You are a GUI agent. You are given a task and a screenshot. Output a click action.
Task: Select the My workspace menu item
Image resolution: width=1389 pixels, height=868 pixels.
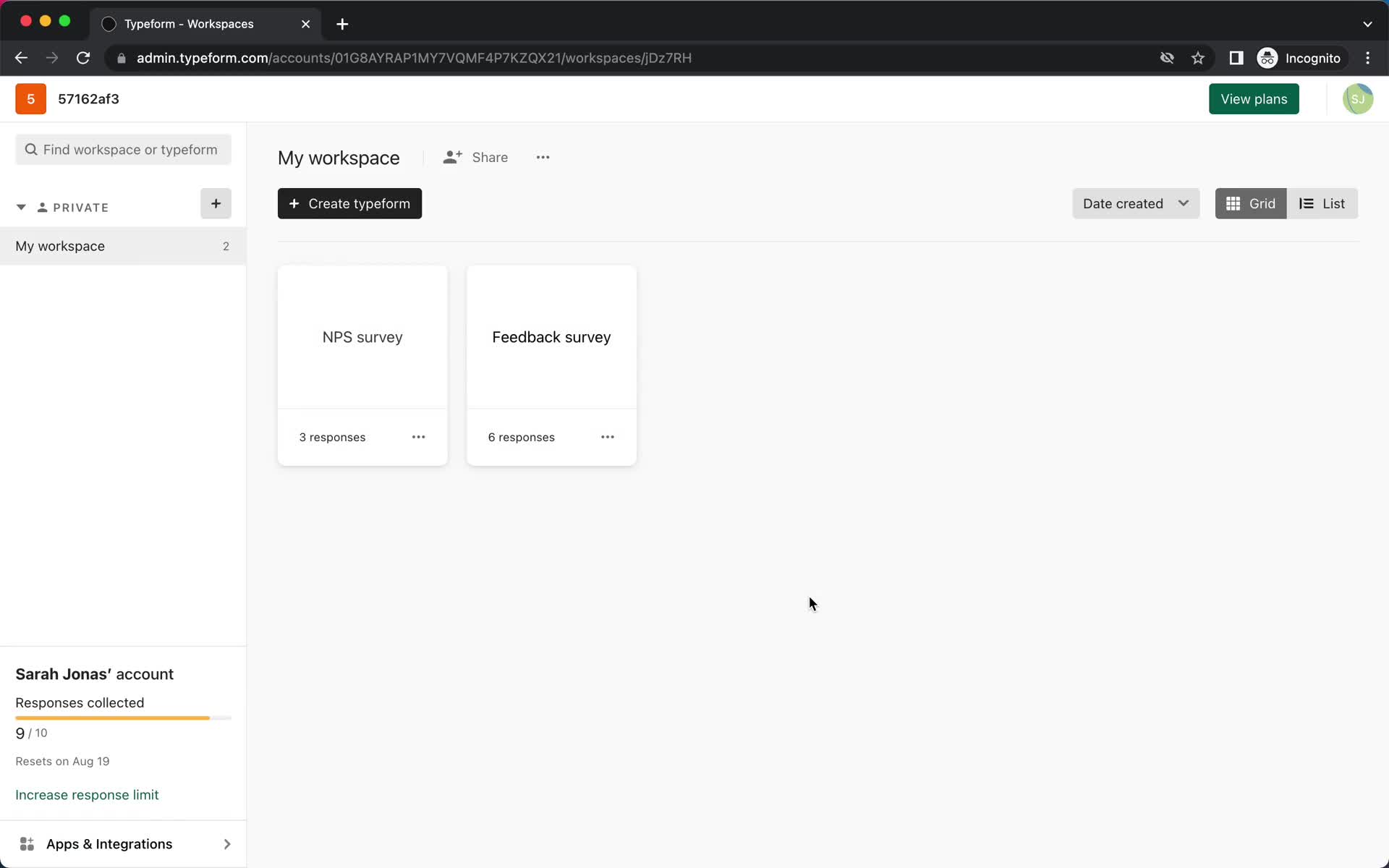click(x=60, y=246)
